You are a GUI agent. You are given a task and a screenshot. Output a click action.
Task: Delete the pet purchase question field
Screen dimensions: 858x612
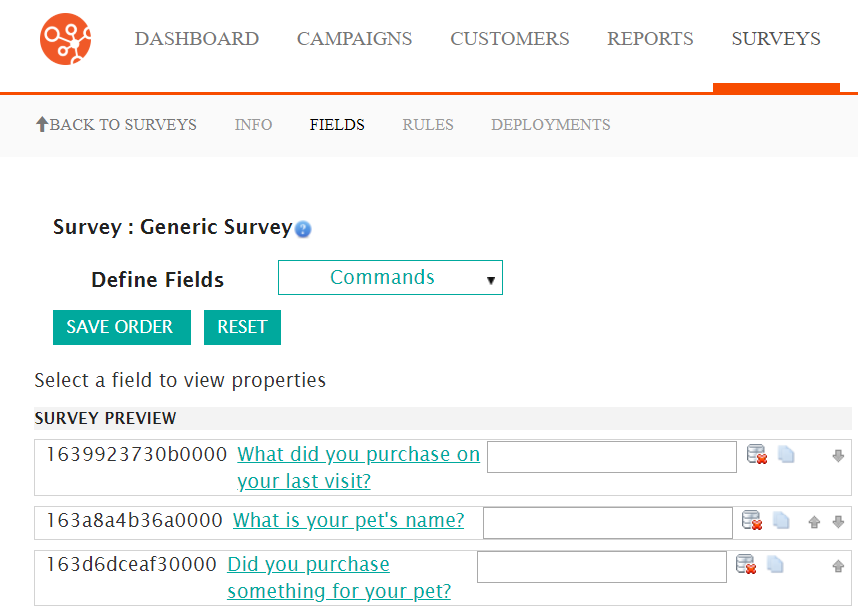746,564
